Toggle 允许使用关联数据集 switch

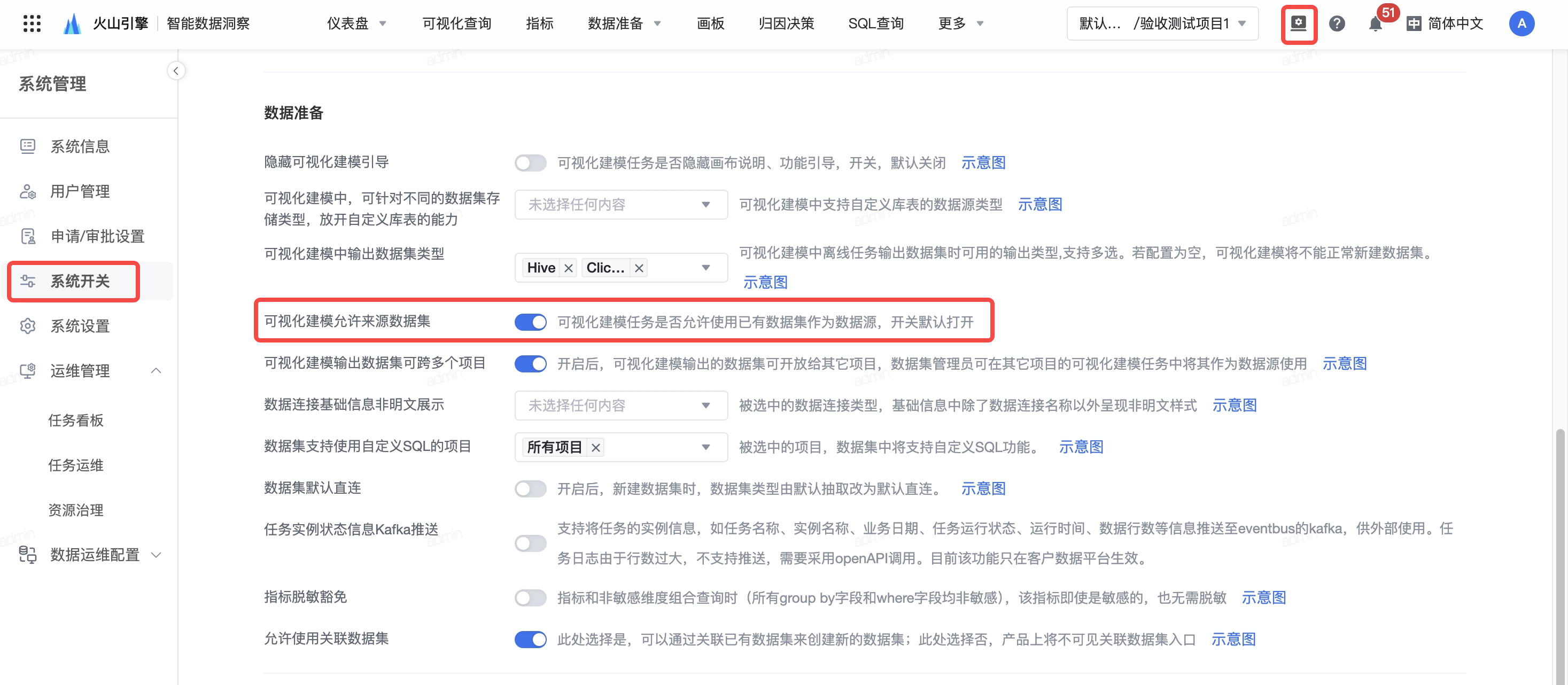530,640
